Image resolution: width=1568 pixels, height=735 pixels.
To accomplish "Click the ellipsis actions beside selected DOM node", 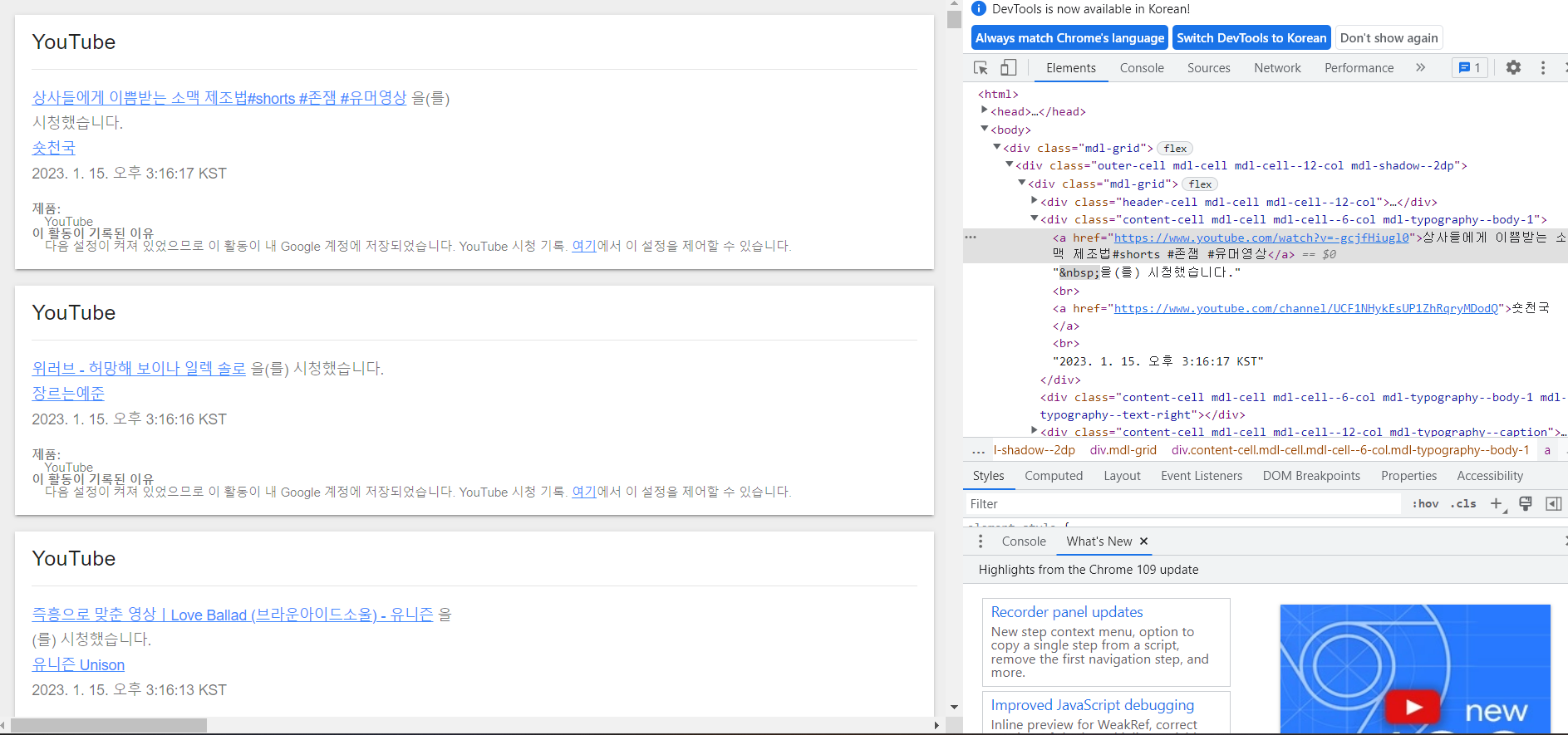I will pyautogui.click(x=971, y=238).
